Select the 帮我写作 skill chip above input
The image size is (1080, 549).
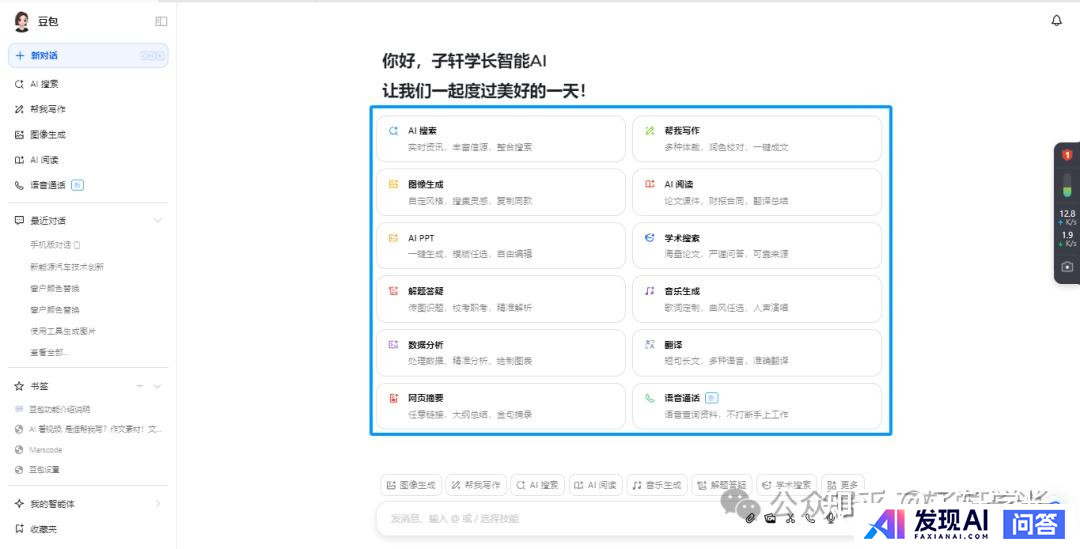point(476,485)
